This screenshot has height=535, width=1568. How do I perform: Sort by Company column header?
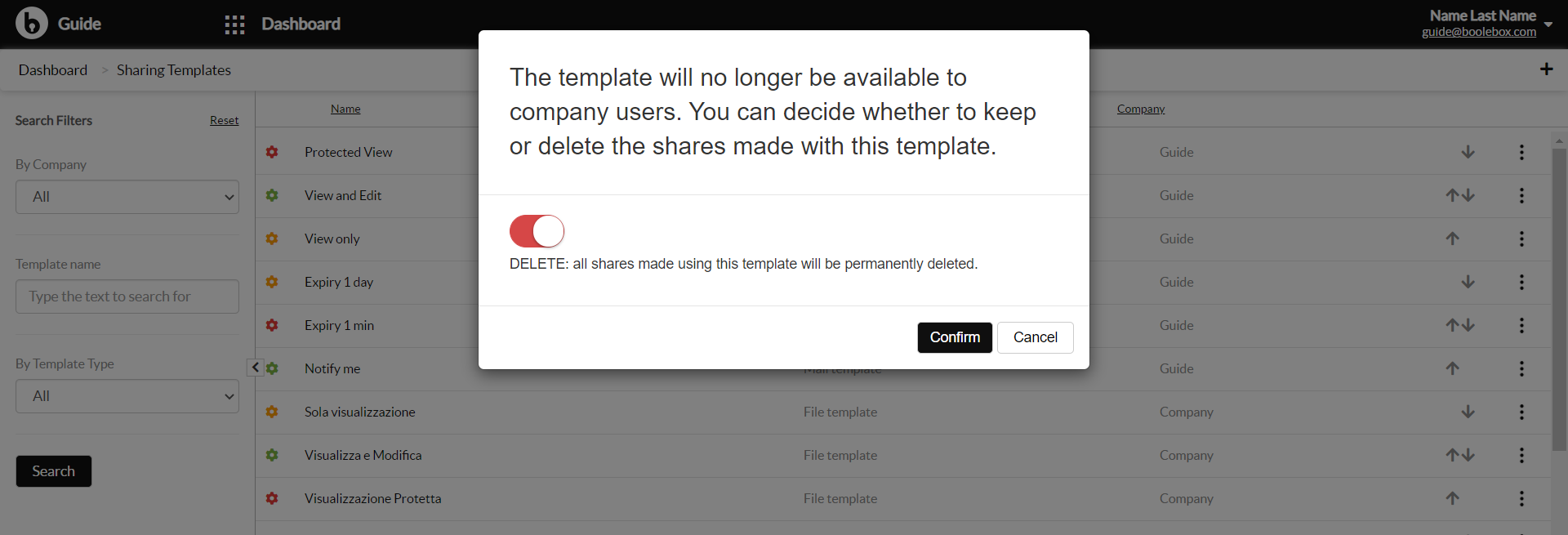tap(1141, 109)
